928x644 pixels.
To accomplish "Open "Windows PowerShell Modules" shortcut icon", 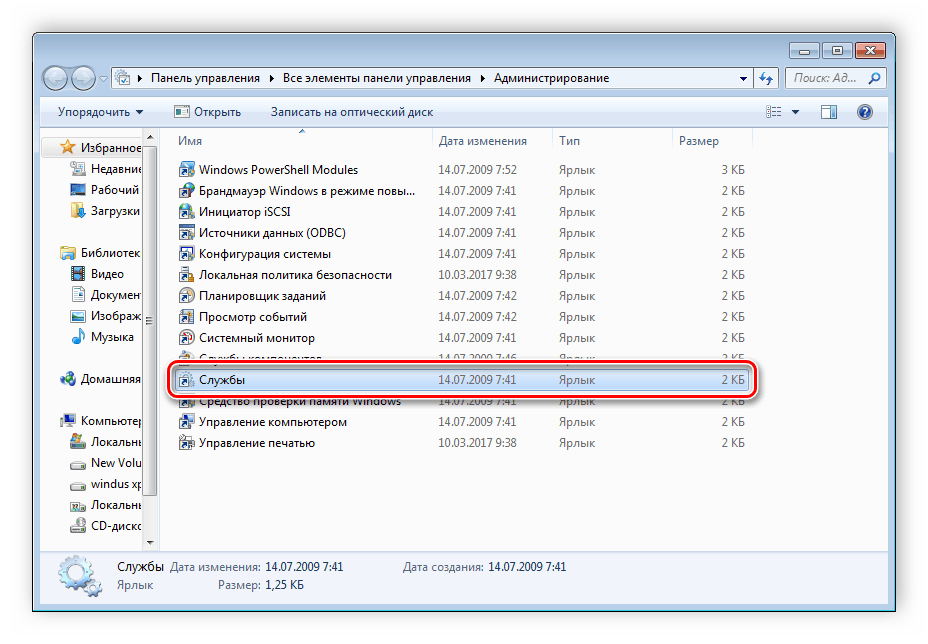I will point(187,169).
